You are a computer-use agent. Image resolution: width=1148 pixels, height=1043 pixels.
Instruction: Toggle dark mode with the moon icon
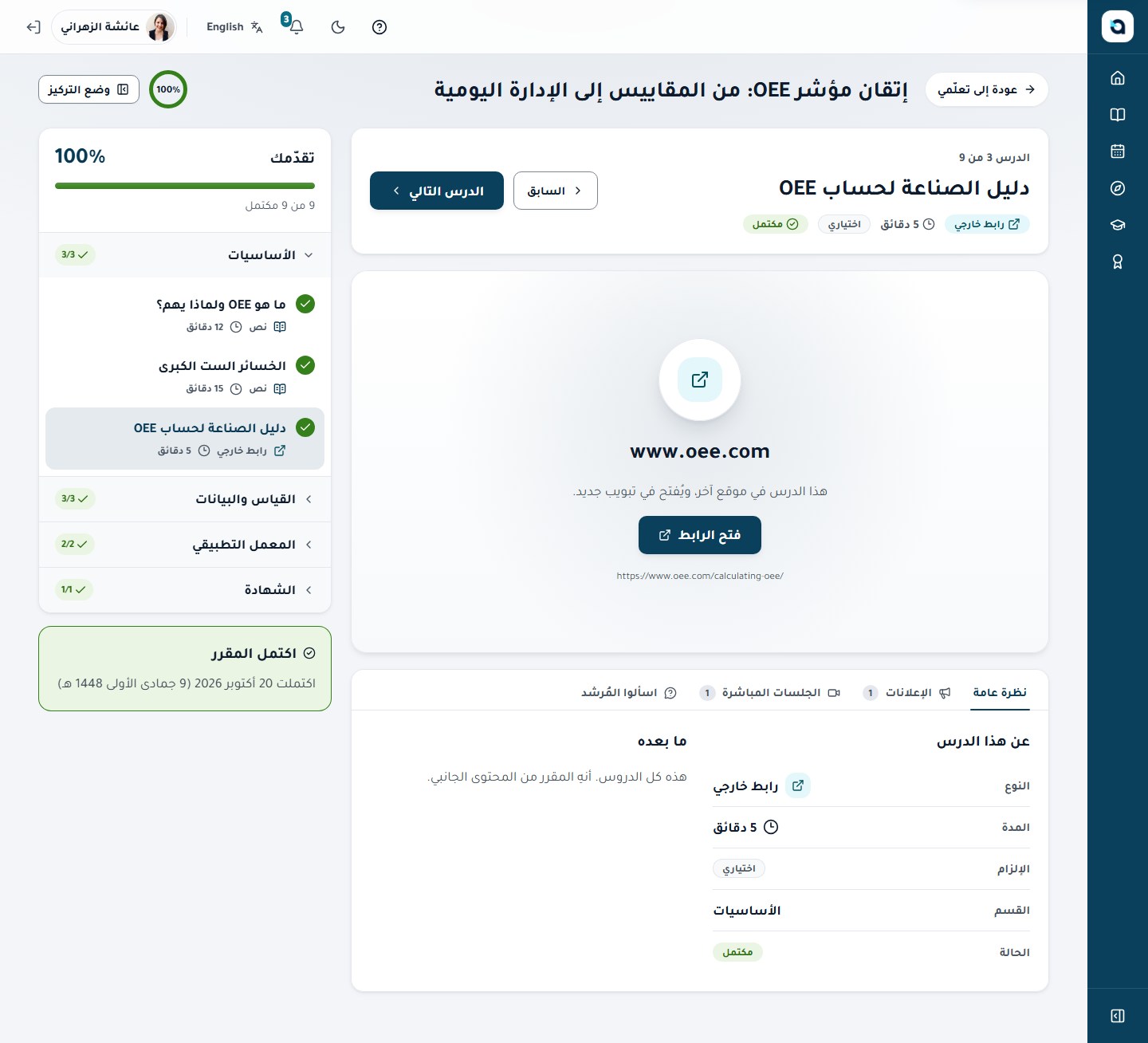338,27
